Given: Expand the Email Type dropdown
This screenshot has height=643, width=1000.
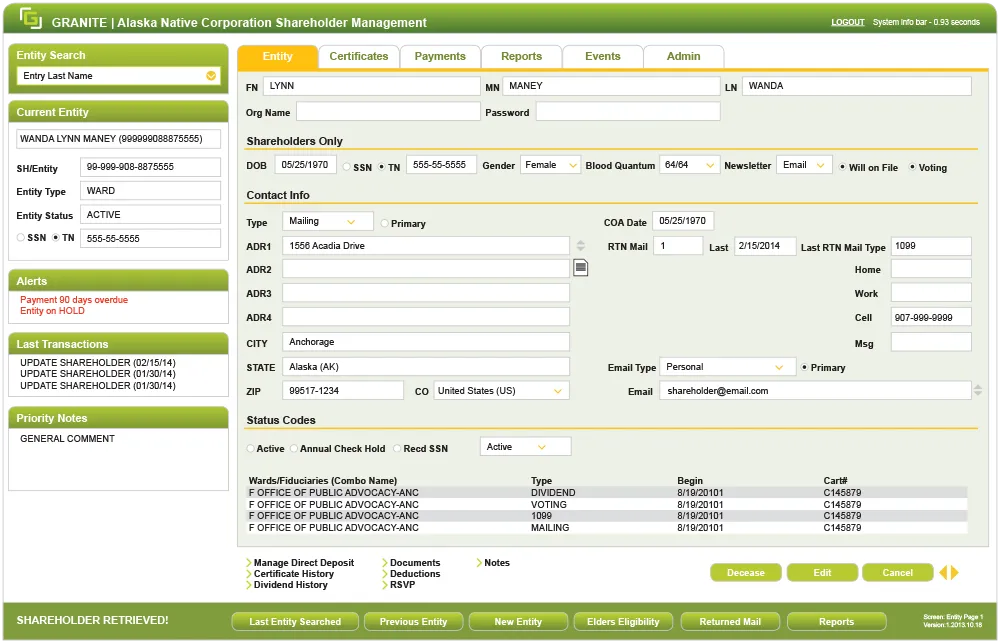Looking at the screenshot, I should (x=727, y=367).
